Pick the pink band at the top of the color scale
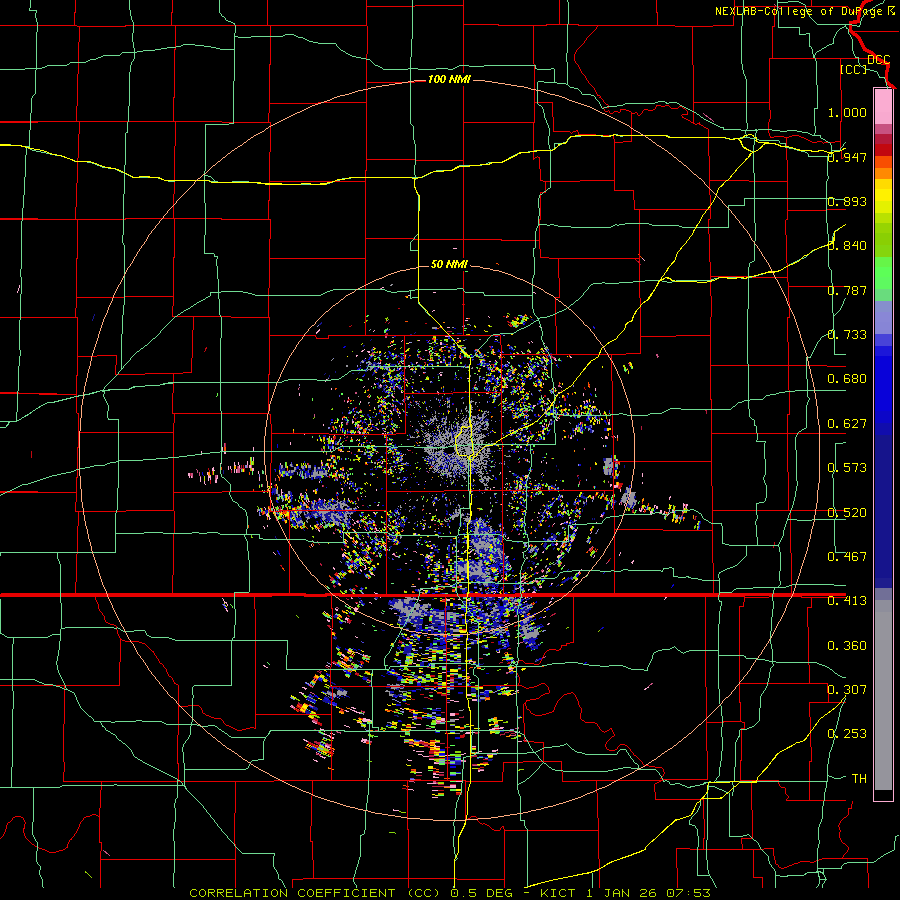 tap(883, 106)
